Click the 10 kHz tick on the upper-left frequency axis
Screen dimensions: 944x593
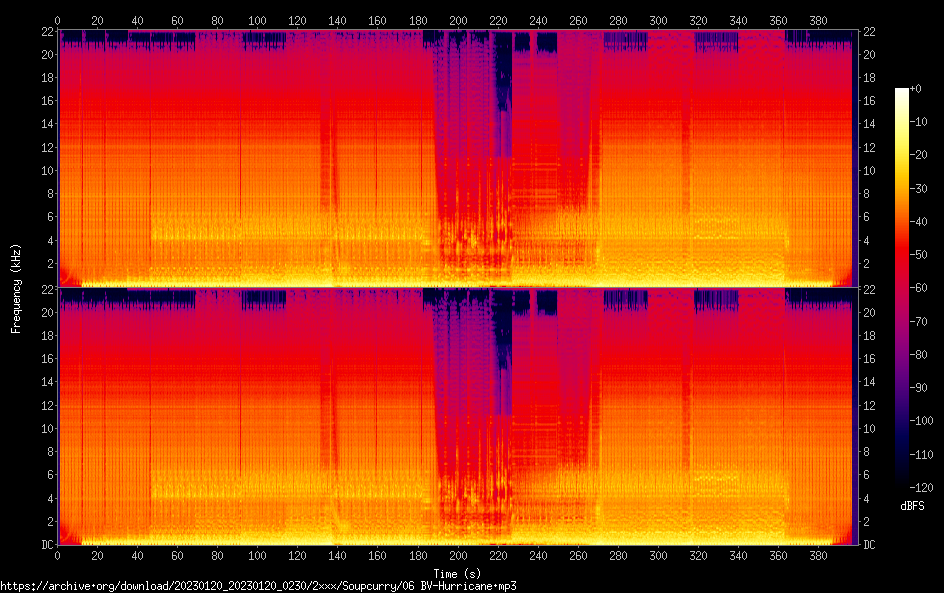(46, 170)
